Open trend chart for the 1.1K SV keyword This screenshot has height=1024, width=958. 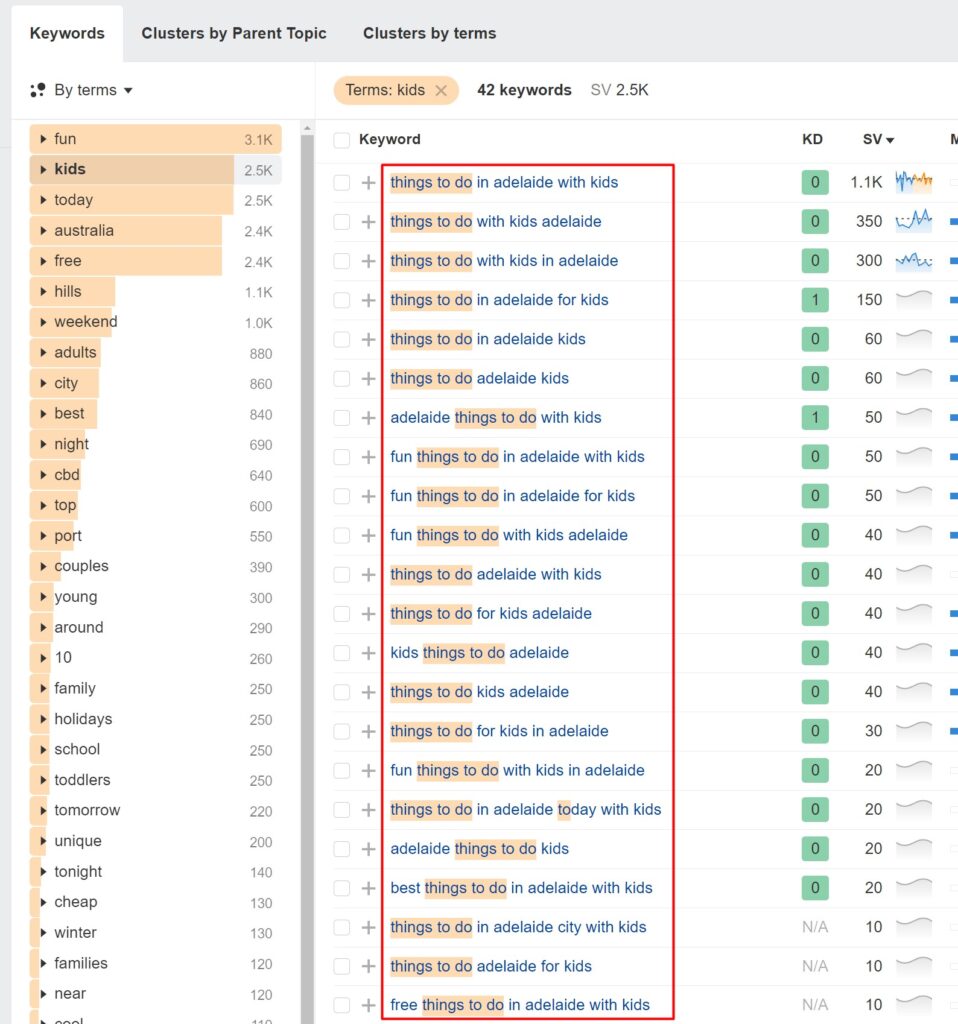914,181
